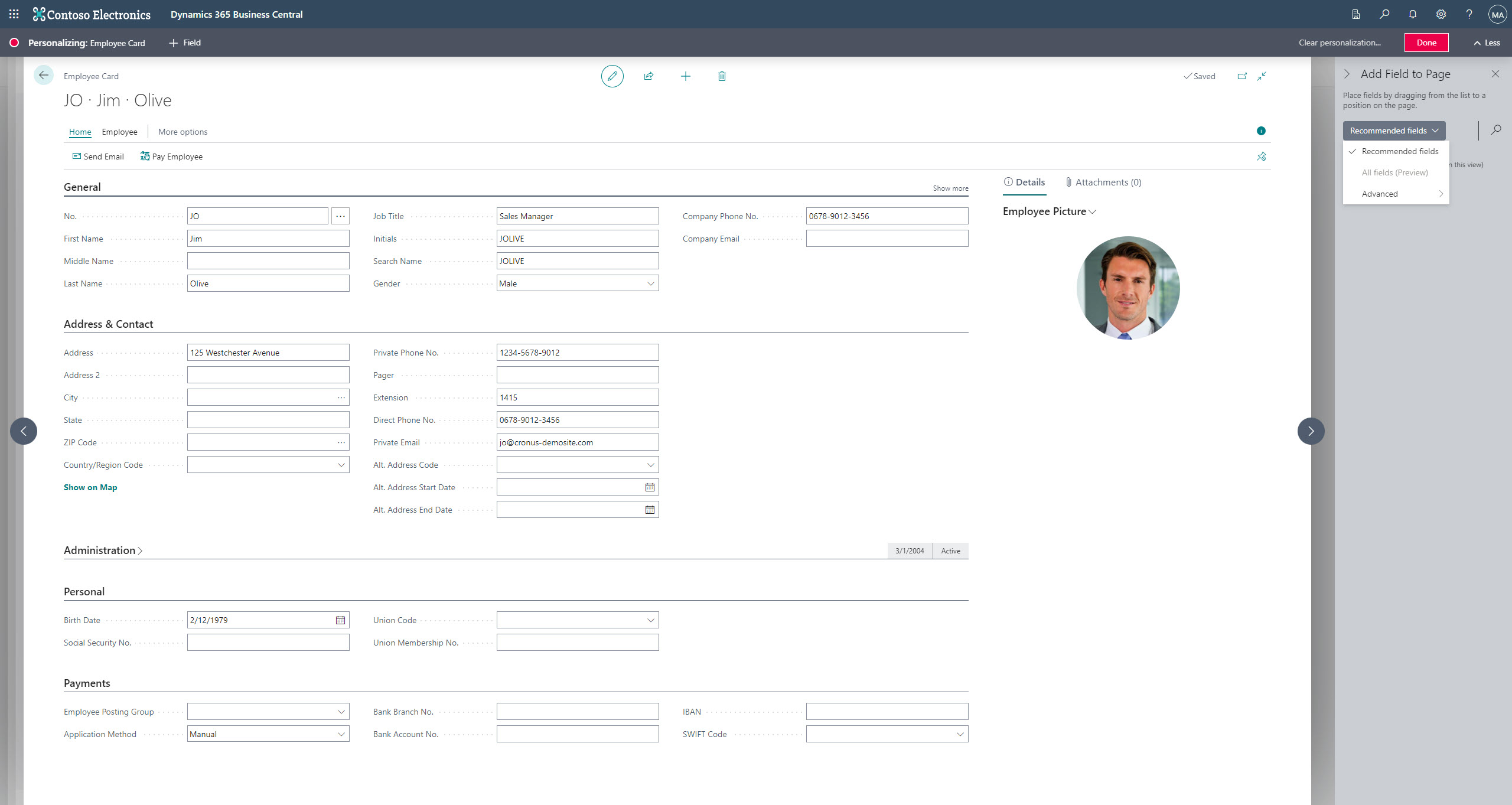The width and height of the screenshot is (1512, 805).
Task: Click the employee picture thumbnail
Action: pos(1128,288)
